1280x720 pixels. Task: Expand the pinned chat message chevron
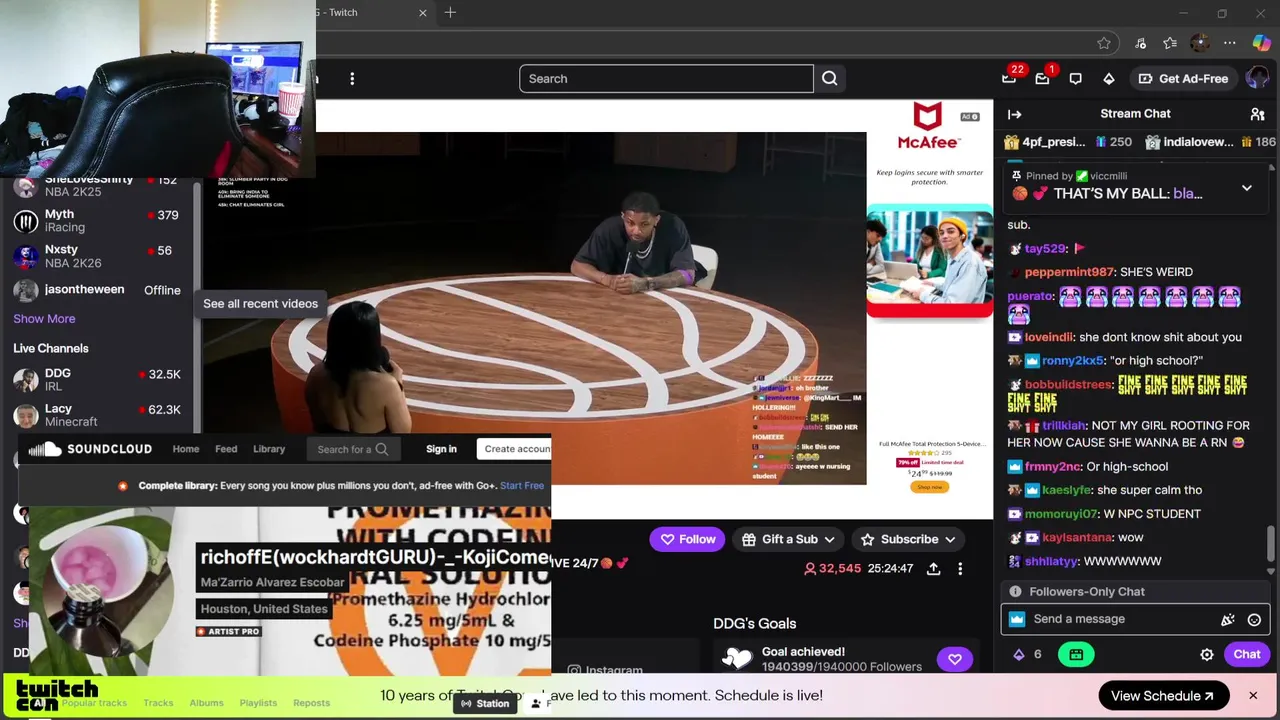click(x=1246, y=187)
